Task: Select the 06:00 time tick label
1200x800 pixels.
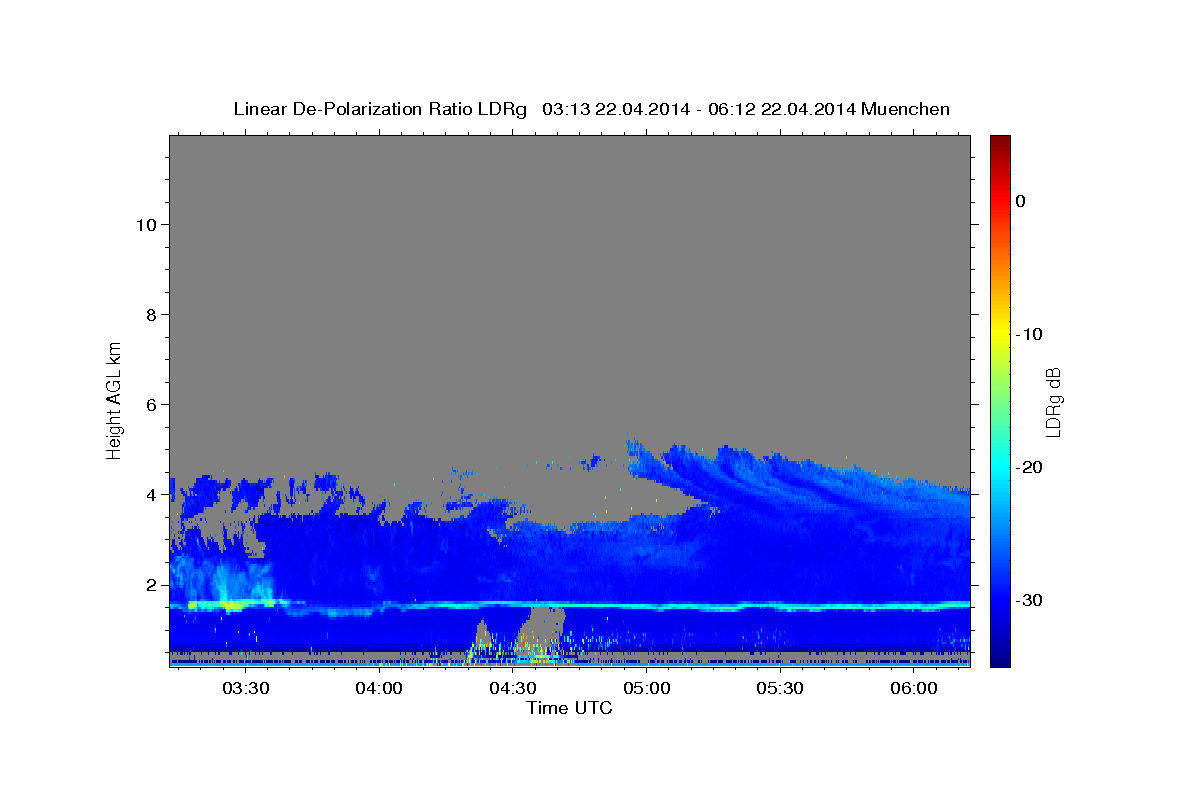Action: [913, 688]
